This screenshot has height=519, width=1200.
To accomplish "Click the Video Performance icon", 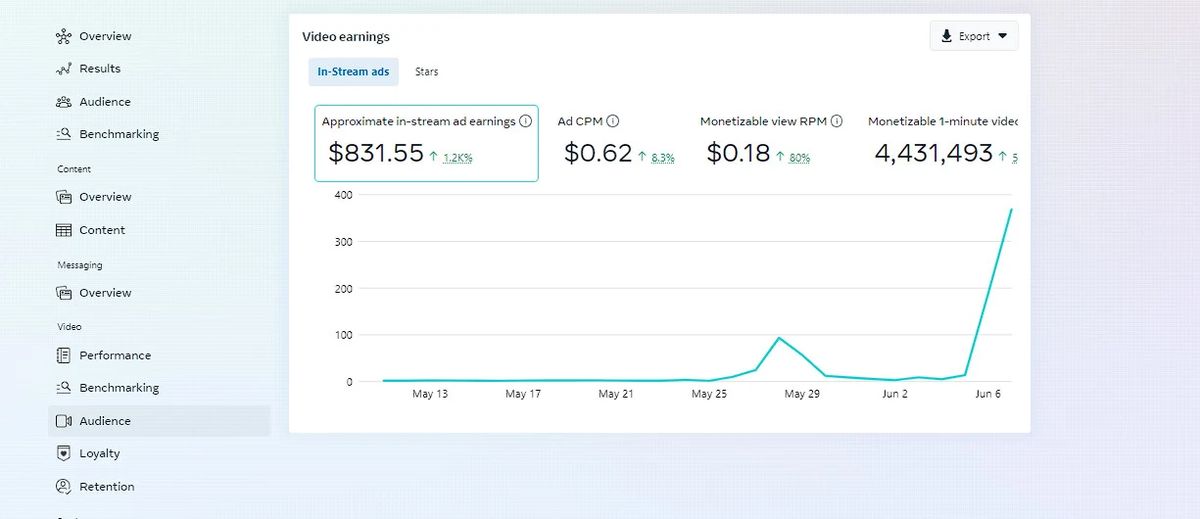I will click(x=64, y=356).
